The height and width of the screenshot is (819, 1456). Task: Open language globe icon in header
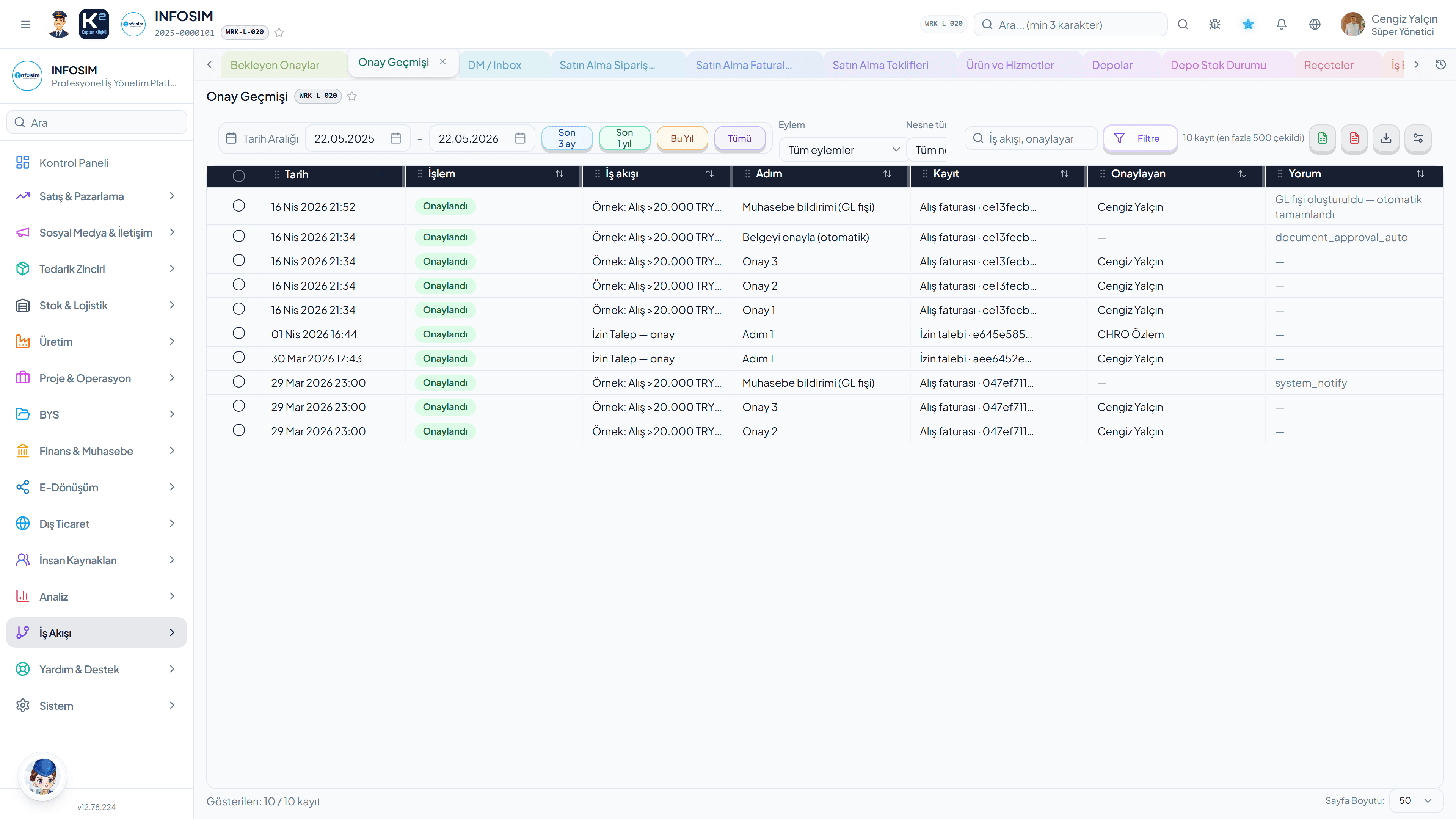click(x=1315, y=24)
